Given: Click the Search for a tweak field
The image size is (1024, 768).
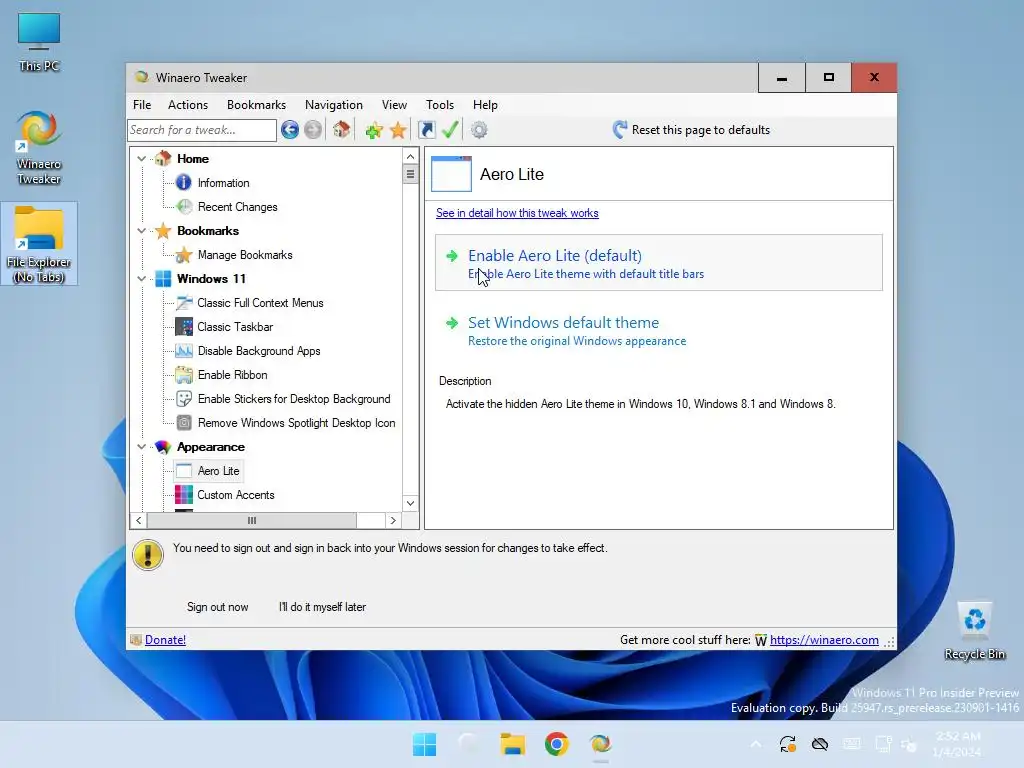Looking at the screenshot, I should (202, 130).
